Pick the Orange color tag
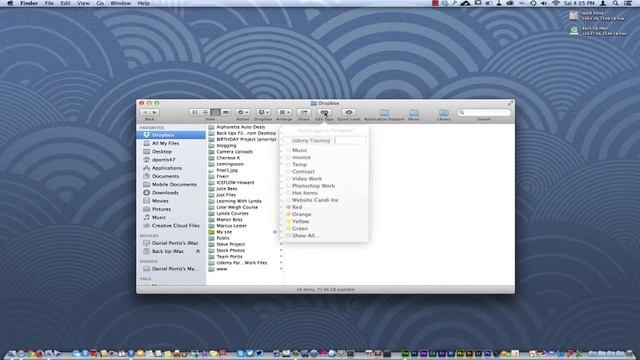 [301, 214]
